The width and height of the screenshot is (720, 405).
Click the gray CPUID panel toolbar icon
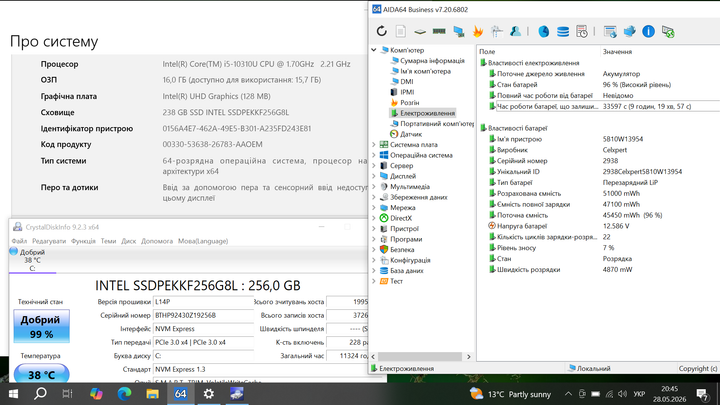pos(496,31)
